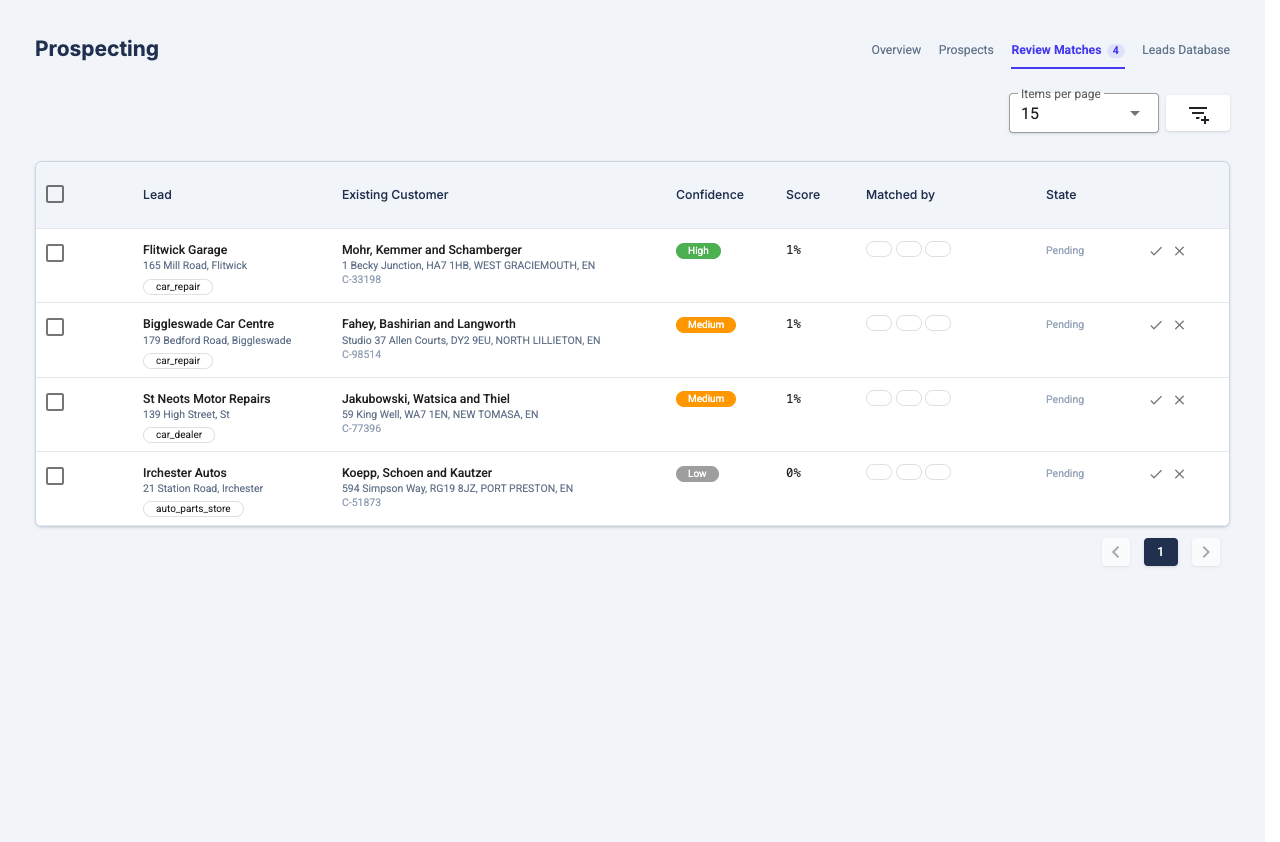Switch to the Overview tab
Viewport: 1280px width, 842px height.
[896, 50]
